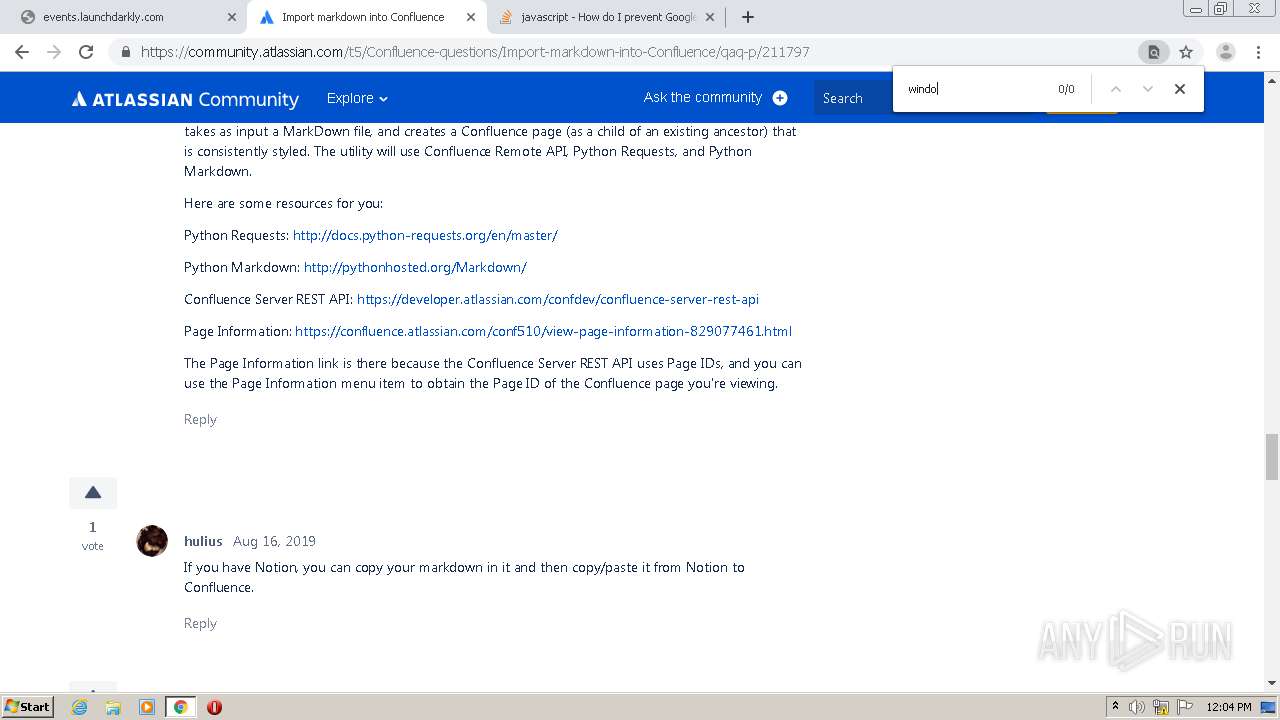Open File Explorer from the taskbar

coord(113,707)
